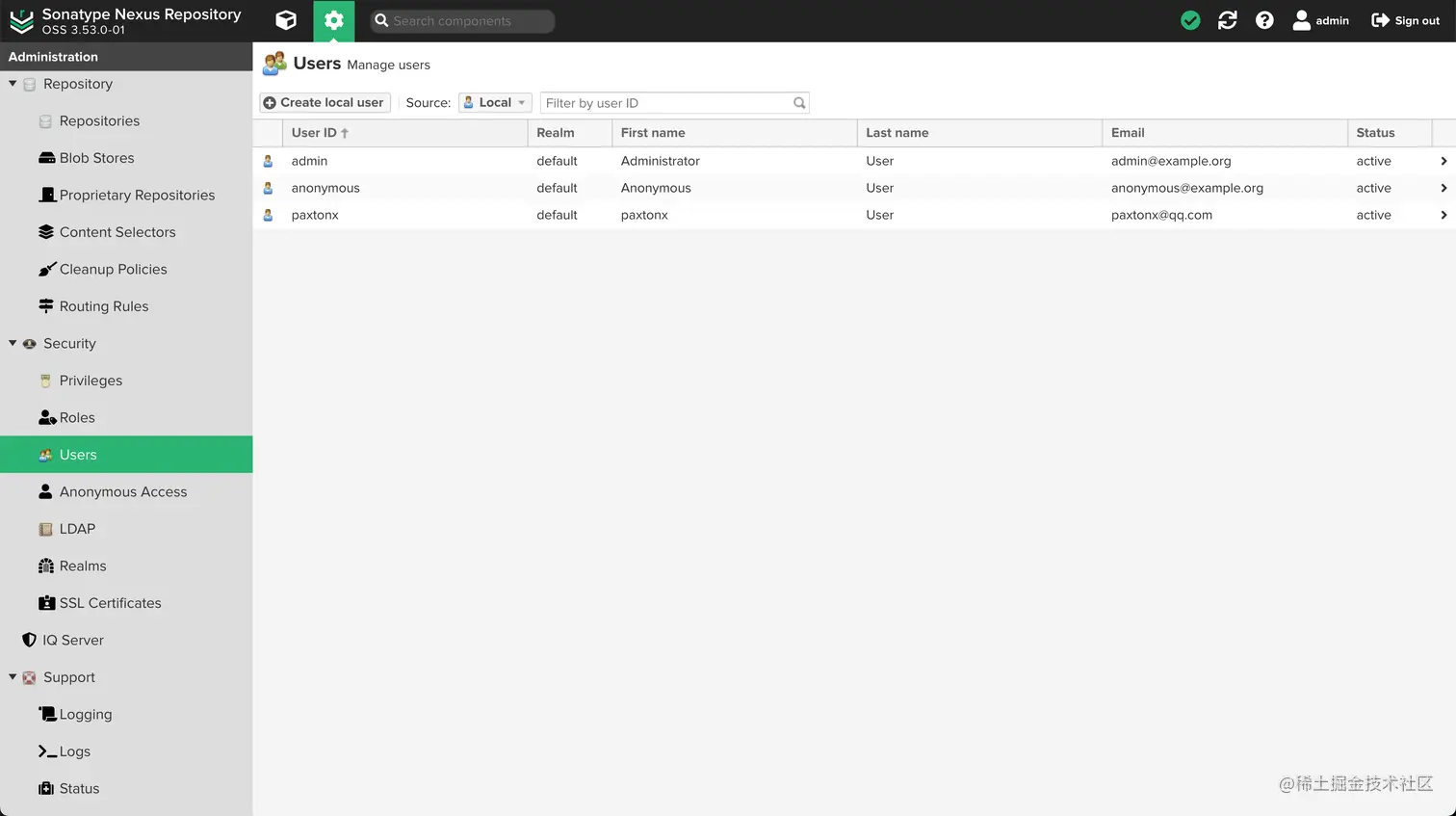The width and height of the screenshot is (1456, 816).
Task: Click the anonymous user ID cell
Action: coord(325,188)
